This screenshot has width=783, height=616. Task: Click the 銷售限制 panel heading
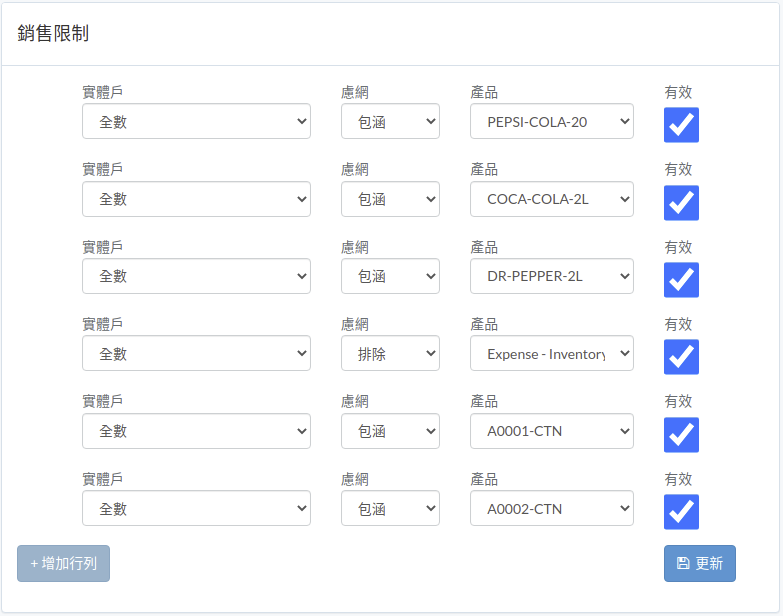(53, 33)
